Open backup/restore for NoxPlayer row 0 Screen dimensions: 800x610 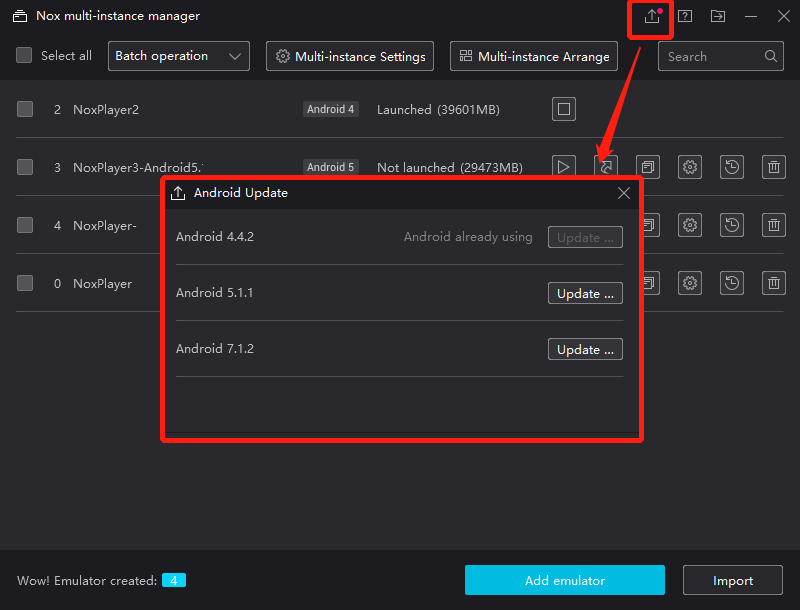tap(732, 283)
